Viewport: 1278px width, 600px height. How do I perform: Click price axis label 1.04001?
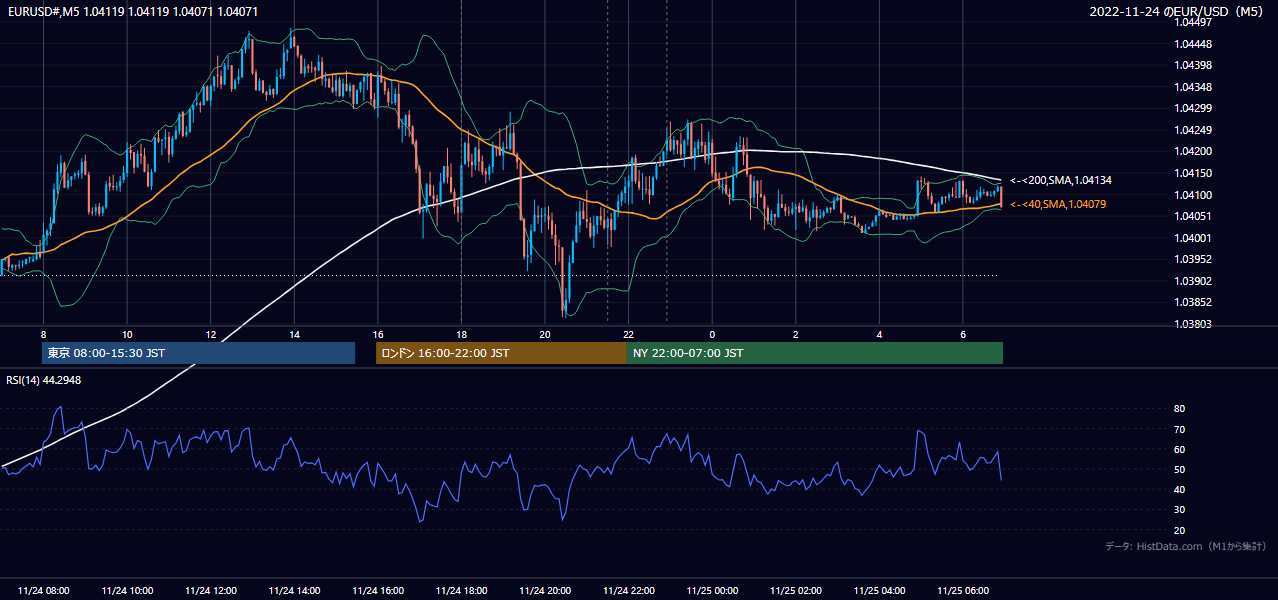[1193, 238]
